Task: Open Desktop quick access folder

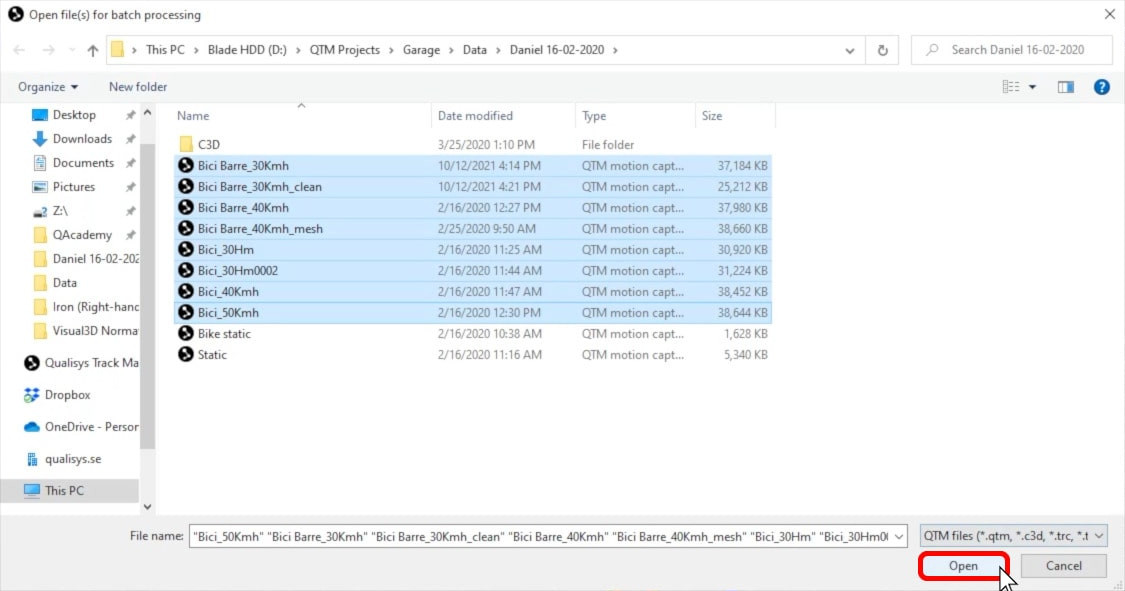Action: coord(64,115)
